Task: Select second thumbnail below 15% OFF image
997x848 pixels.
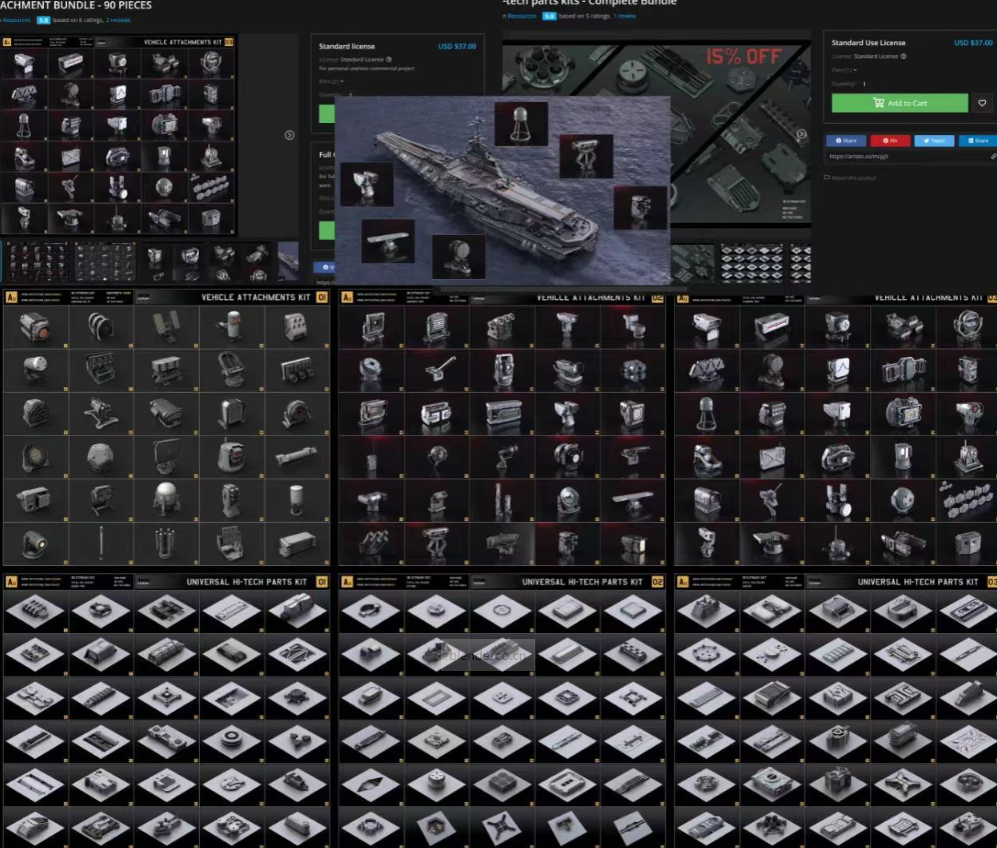Action: point(751,263)
